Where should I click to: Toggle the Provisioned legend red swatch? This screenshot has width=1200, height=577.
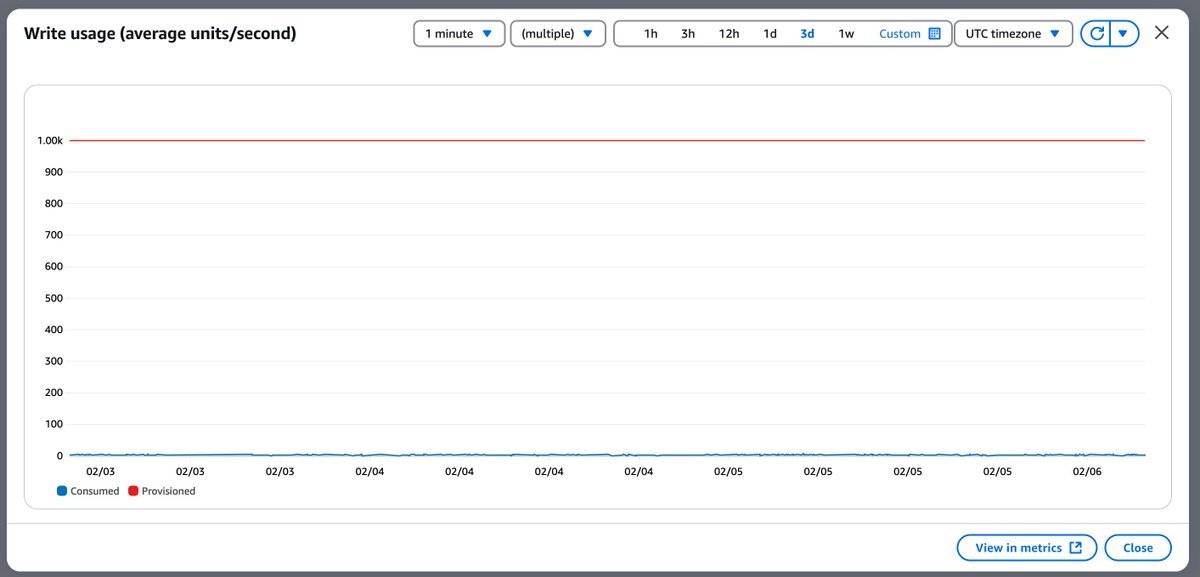coord(134,491)
